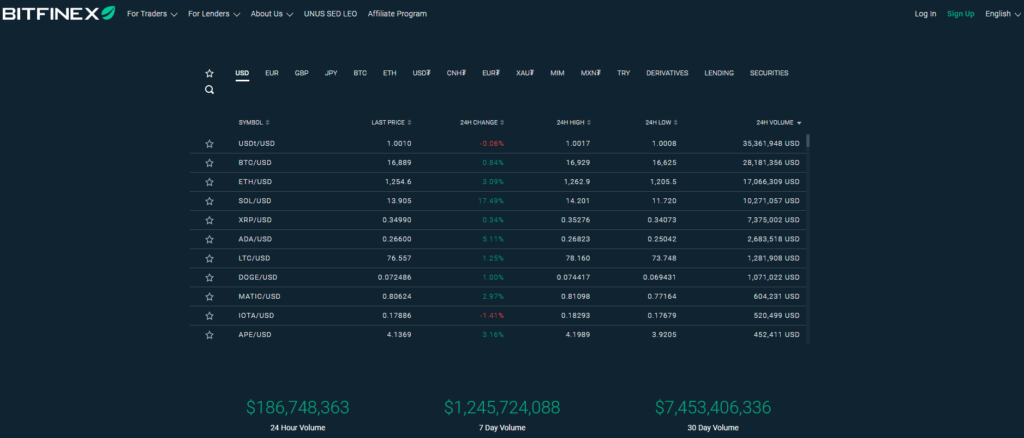The height and width of the screenshot is (438, 1024).
Task: Expand the For Traders menu
Action: click(152, 14)
